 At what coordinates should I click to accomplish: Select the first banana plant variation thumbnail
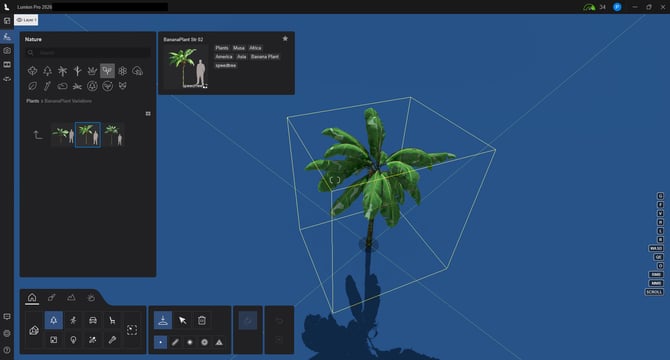(x=62, y=135)
